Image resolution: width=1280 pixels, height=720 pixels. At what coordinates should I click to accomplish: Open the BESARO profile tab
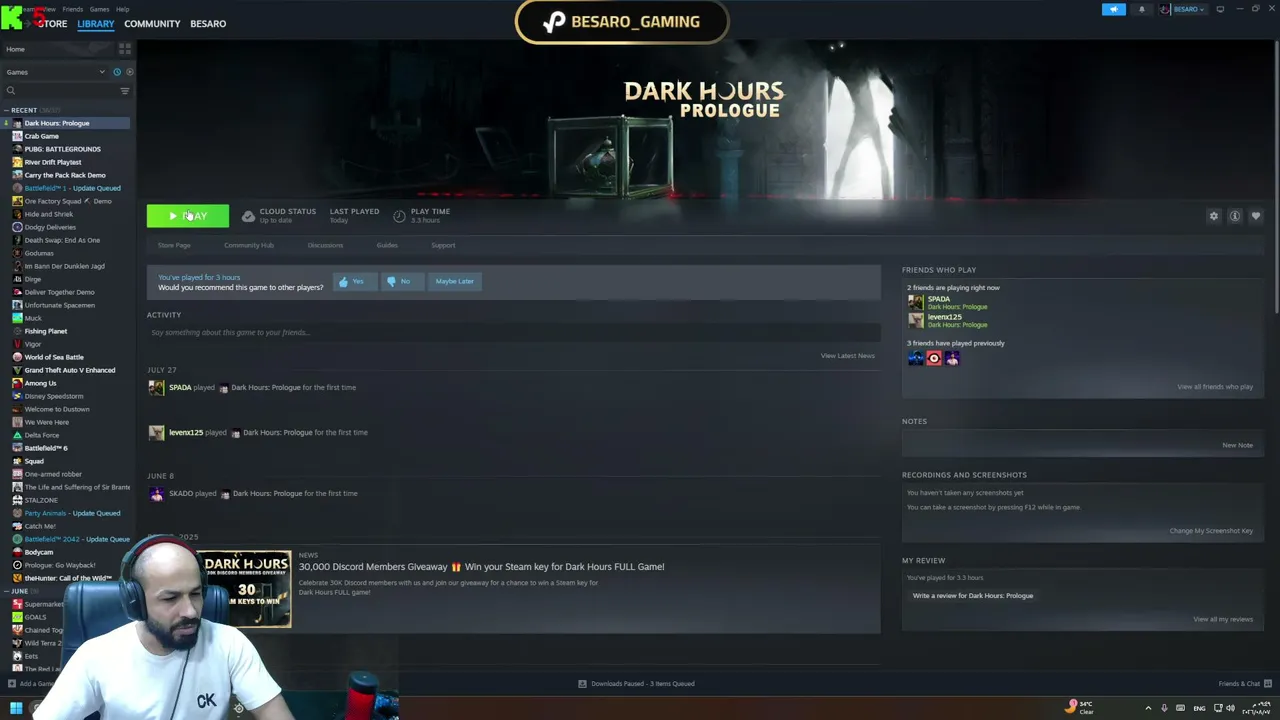208,23
